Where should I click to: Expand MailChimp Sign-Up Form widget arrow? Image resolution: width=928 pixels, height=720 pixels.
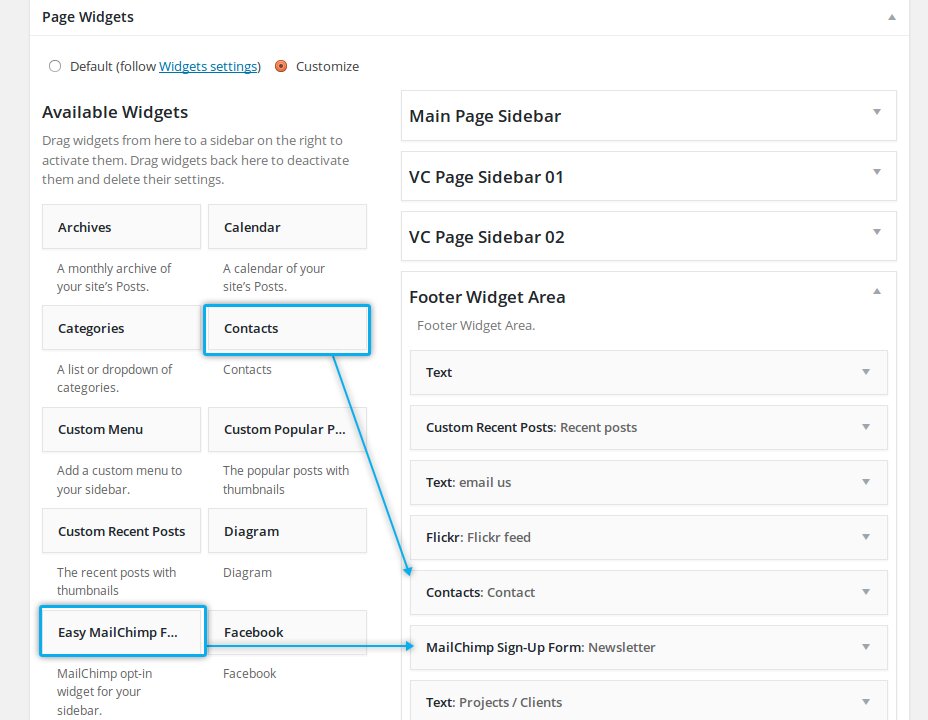point(866,647)
